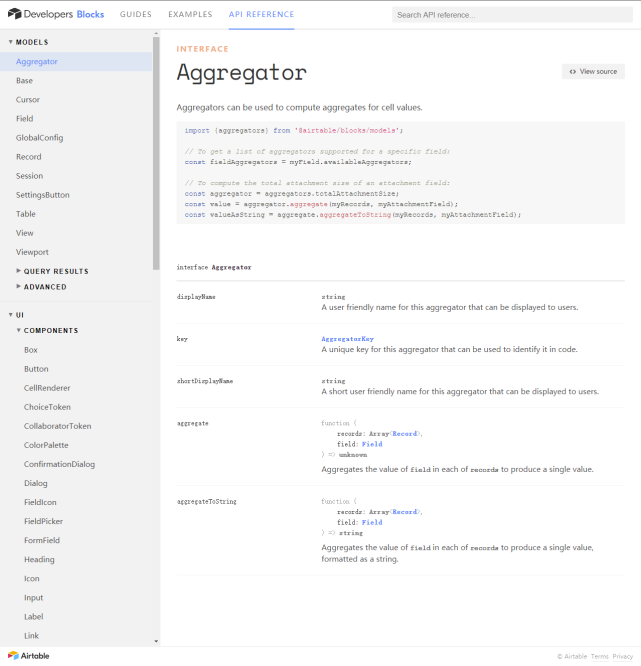The height and width of the screenshot is (666, 641).
Task: Click the sidebar scroll down arrow
Action: tap(156, 641)
